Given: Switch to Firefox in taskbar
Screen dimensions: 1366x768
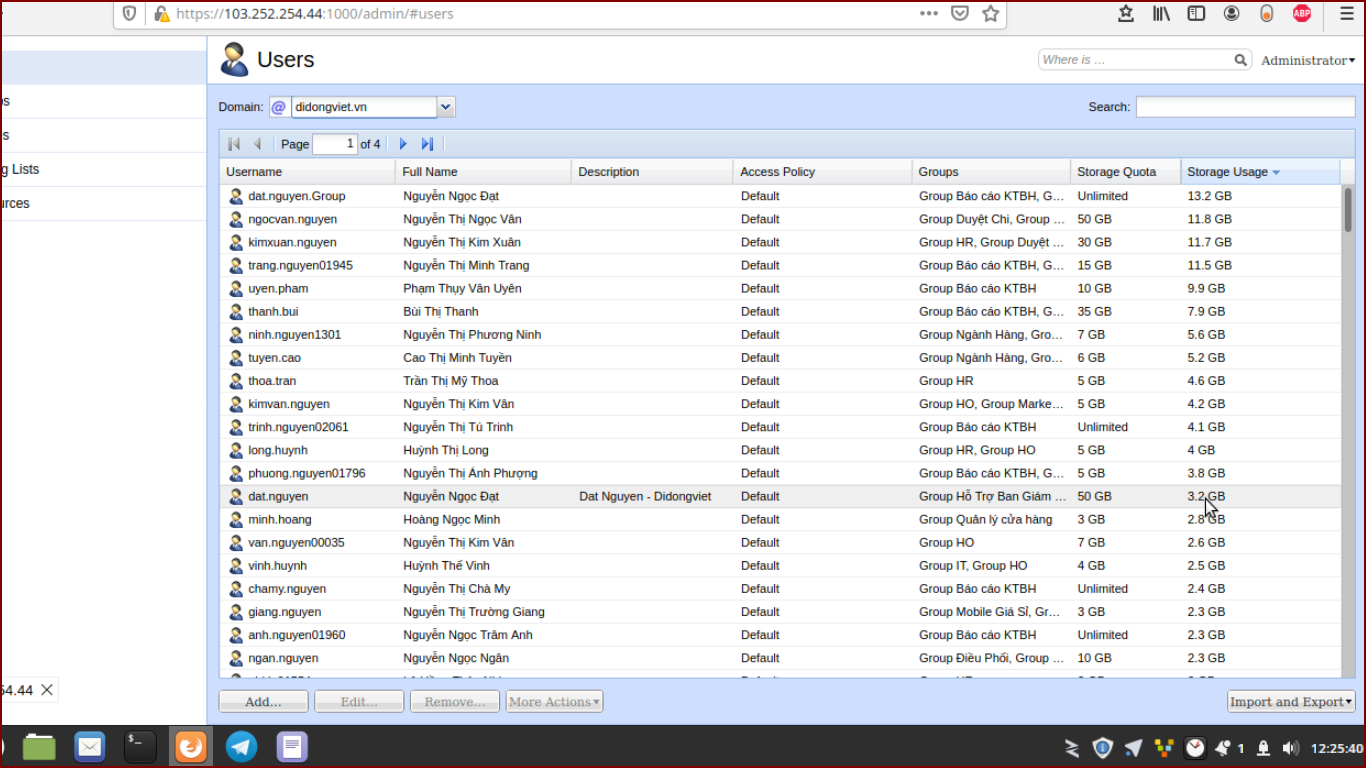Looking at the screenshot, I should (x=191, y=746).
